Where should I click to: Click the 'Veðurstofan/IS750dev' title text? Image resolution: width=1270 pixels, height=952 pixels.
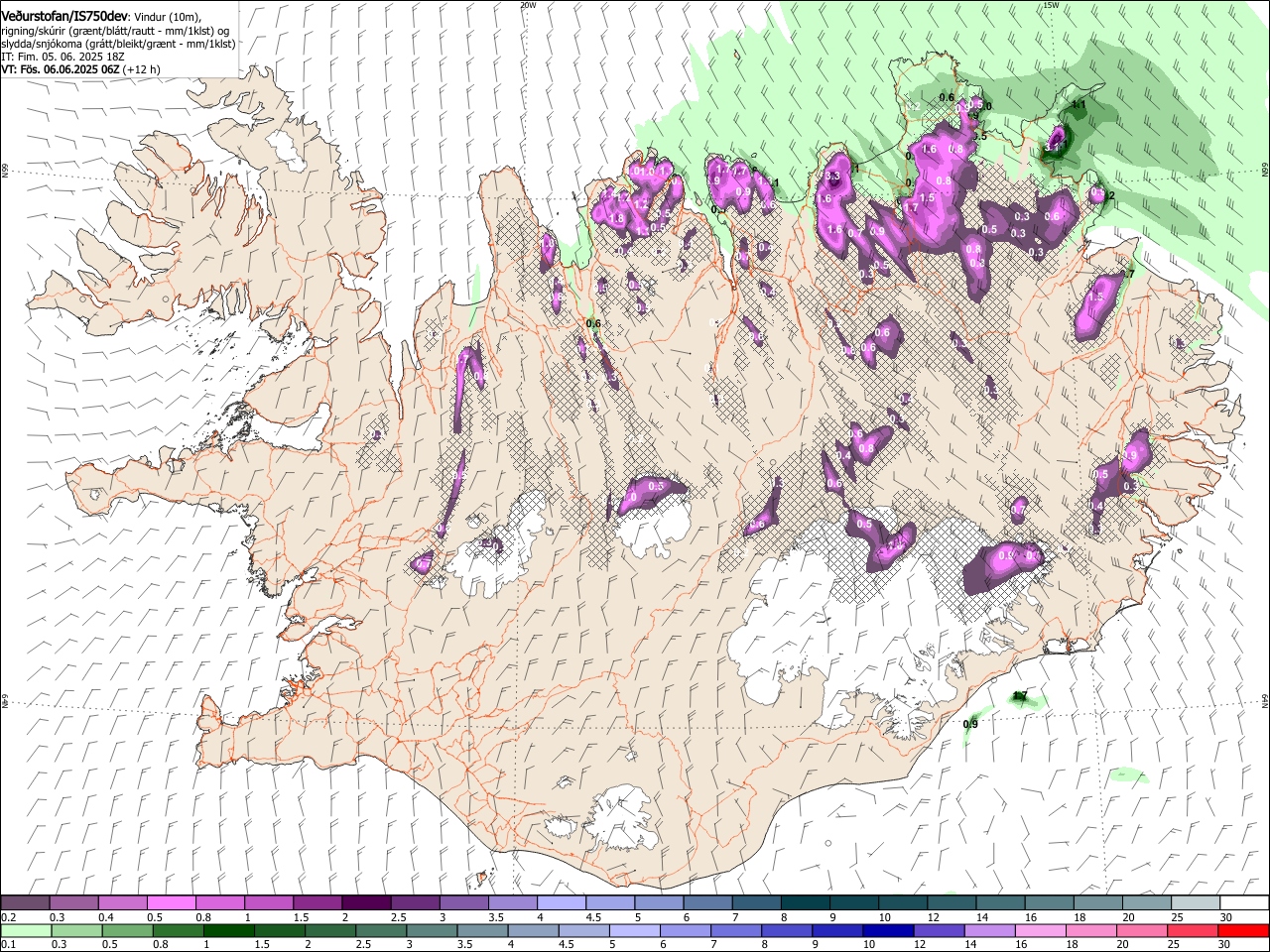(x=63, y=17)
